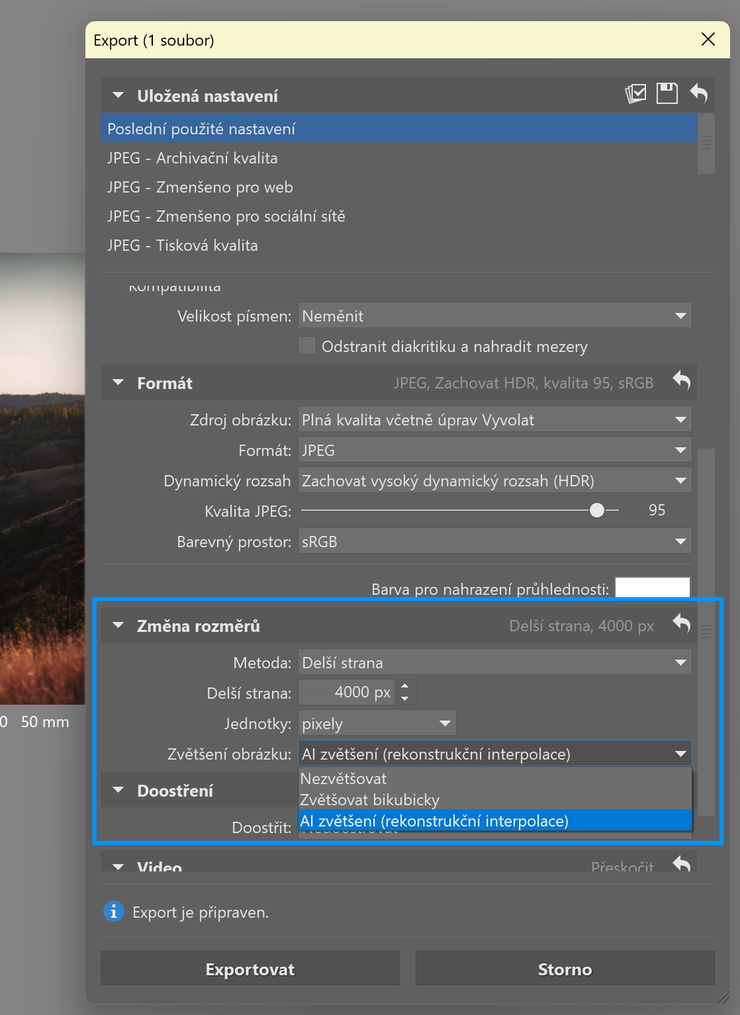Collapse the Uložená nastavení section
This screenshot has height=1015, width=740.
[118, 96]
